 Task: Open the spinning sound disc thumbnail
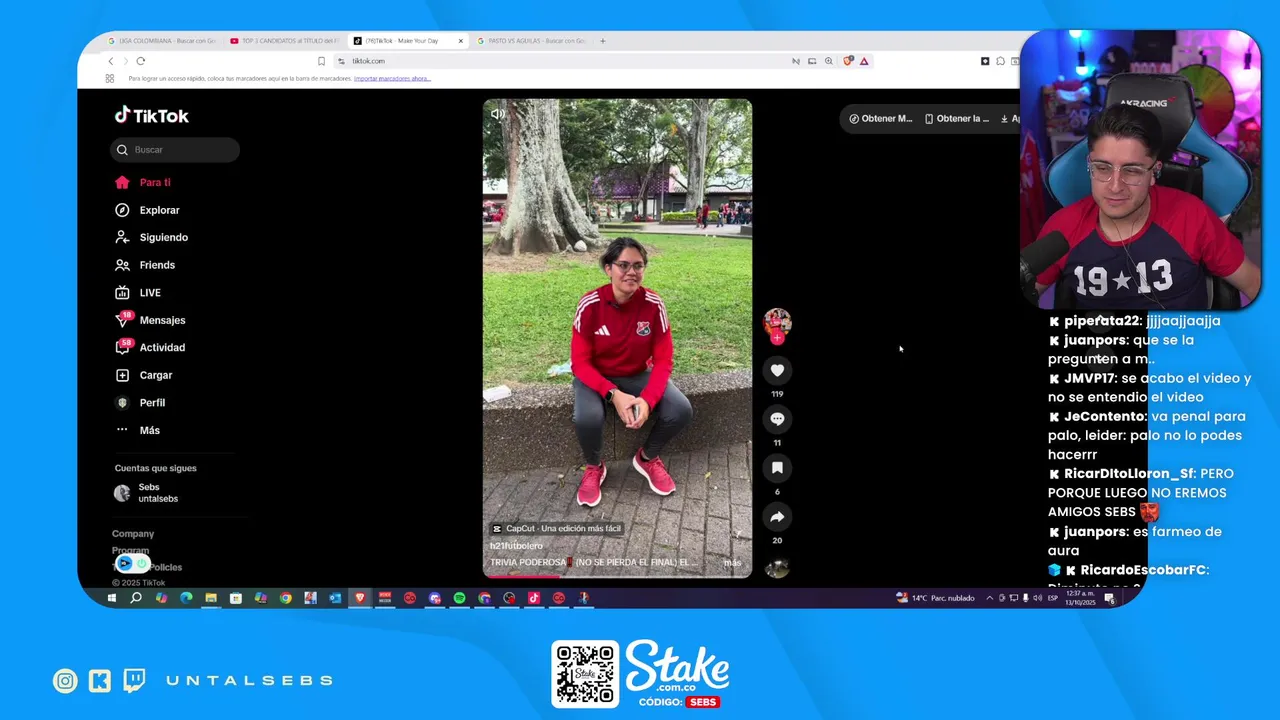pyautogui.click(x=777, y=568)
